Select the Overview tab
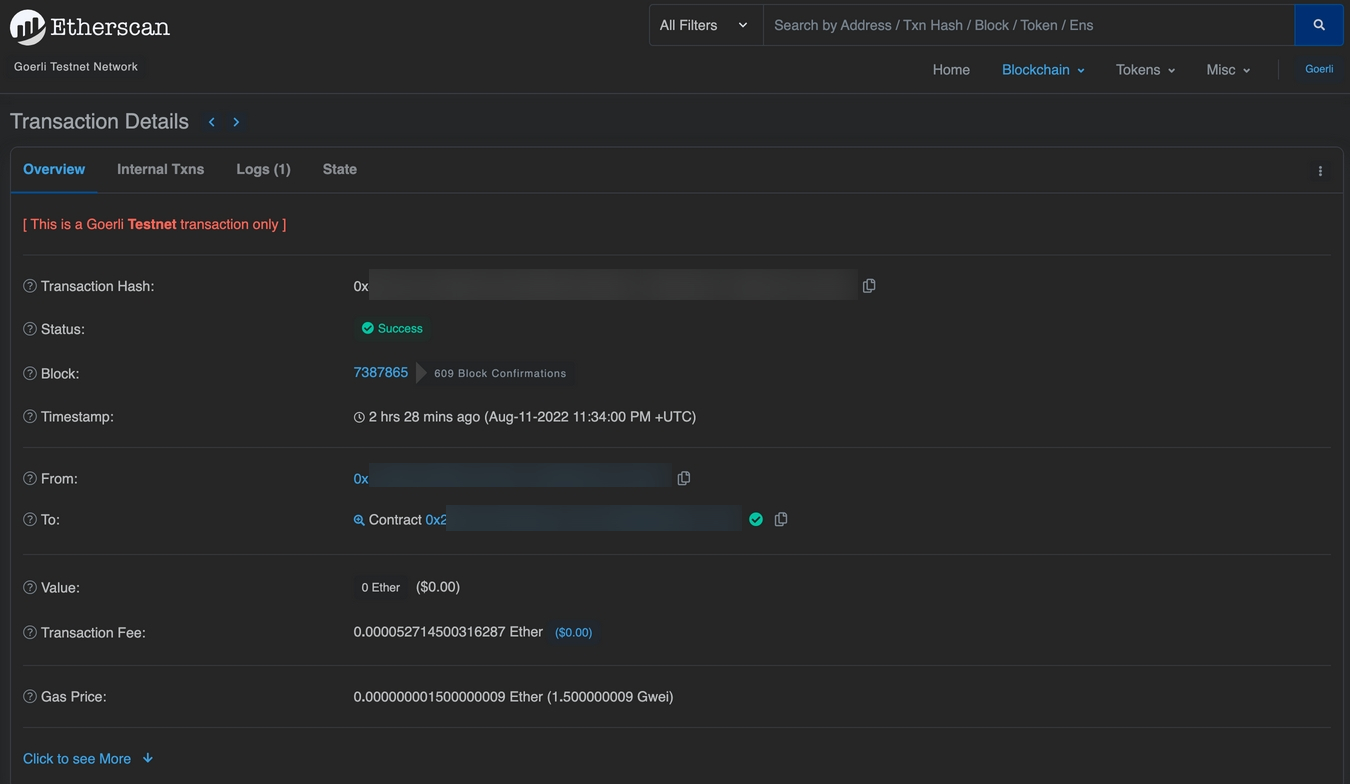The width and height of the screenshot is (1350, 784). [54, 169]
